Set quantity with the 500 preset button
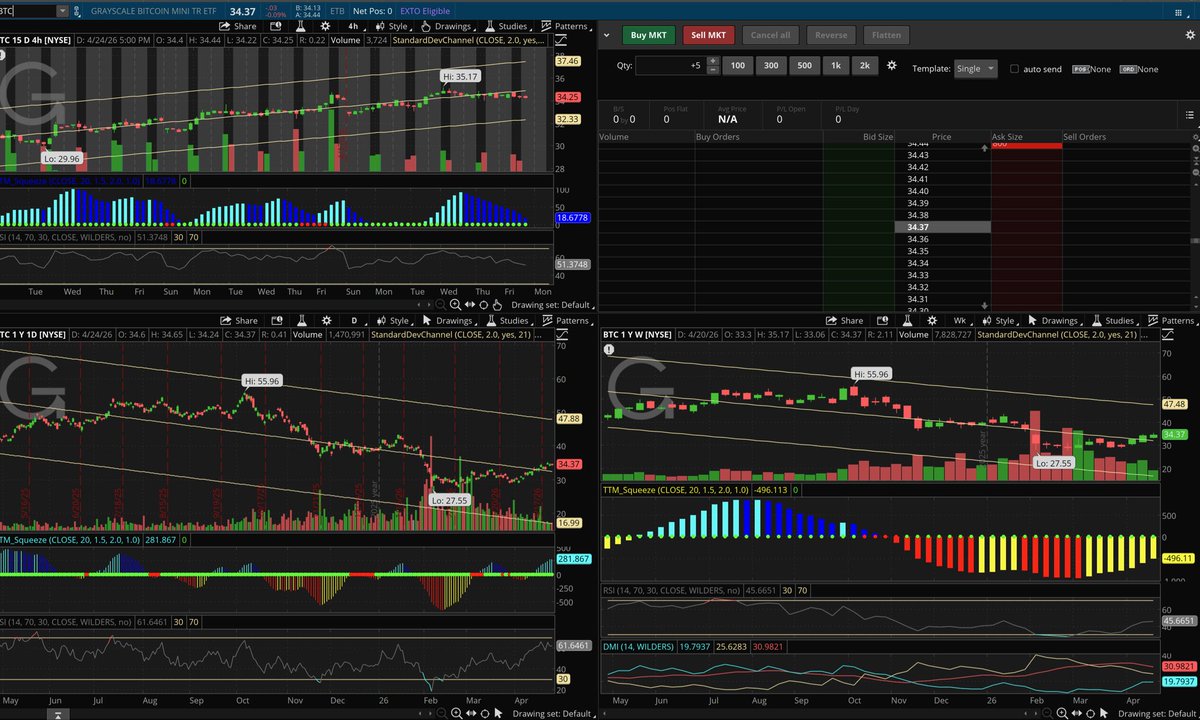 (805, 66)
